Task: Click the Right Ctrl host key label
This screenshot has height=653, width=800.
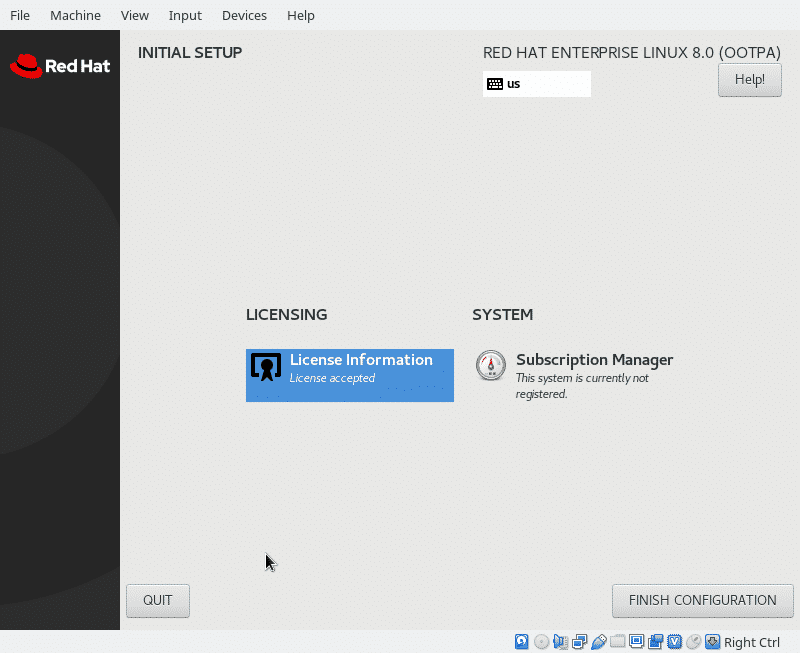Action: (752, 642)
